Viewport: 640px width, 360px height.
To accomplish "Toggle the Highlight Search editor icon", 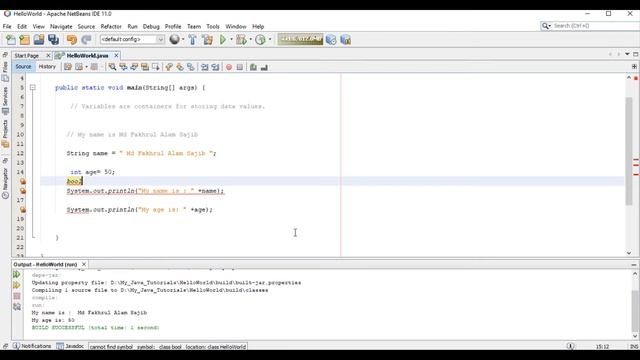I will [x=145, y=67].
